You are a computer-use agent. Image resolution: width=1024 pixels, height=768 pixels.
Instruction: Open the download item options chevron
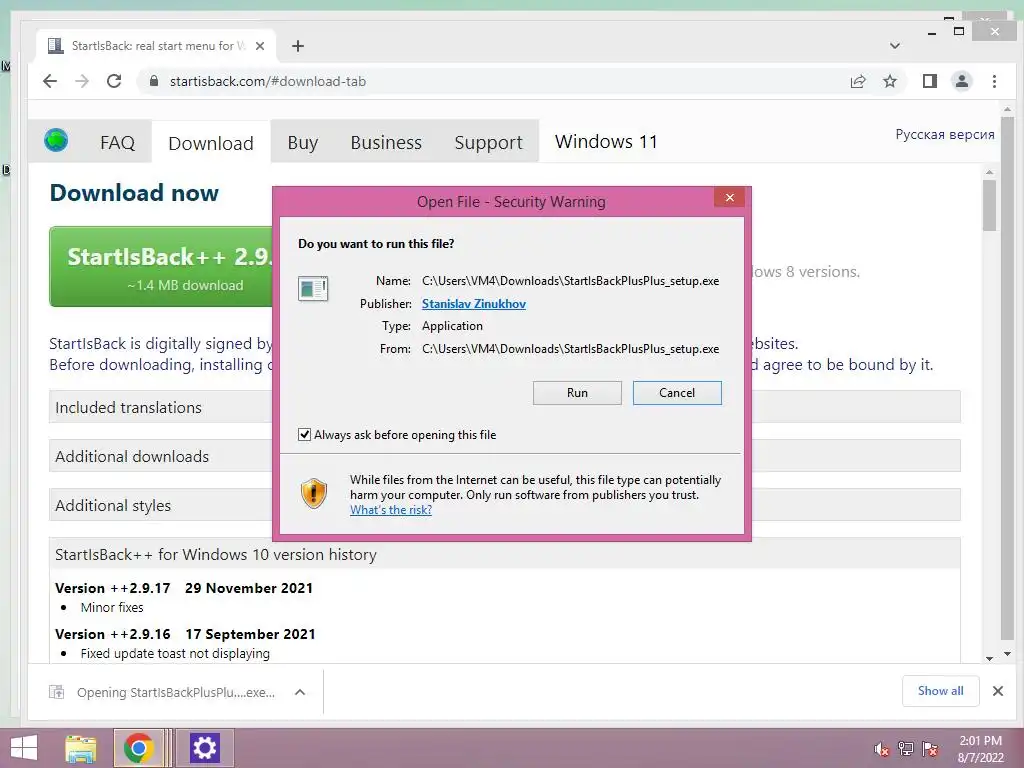(300, 692)
